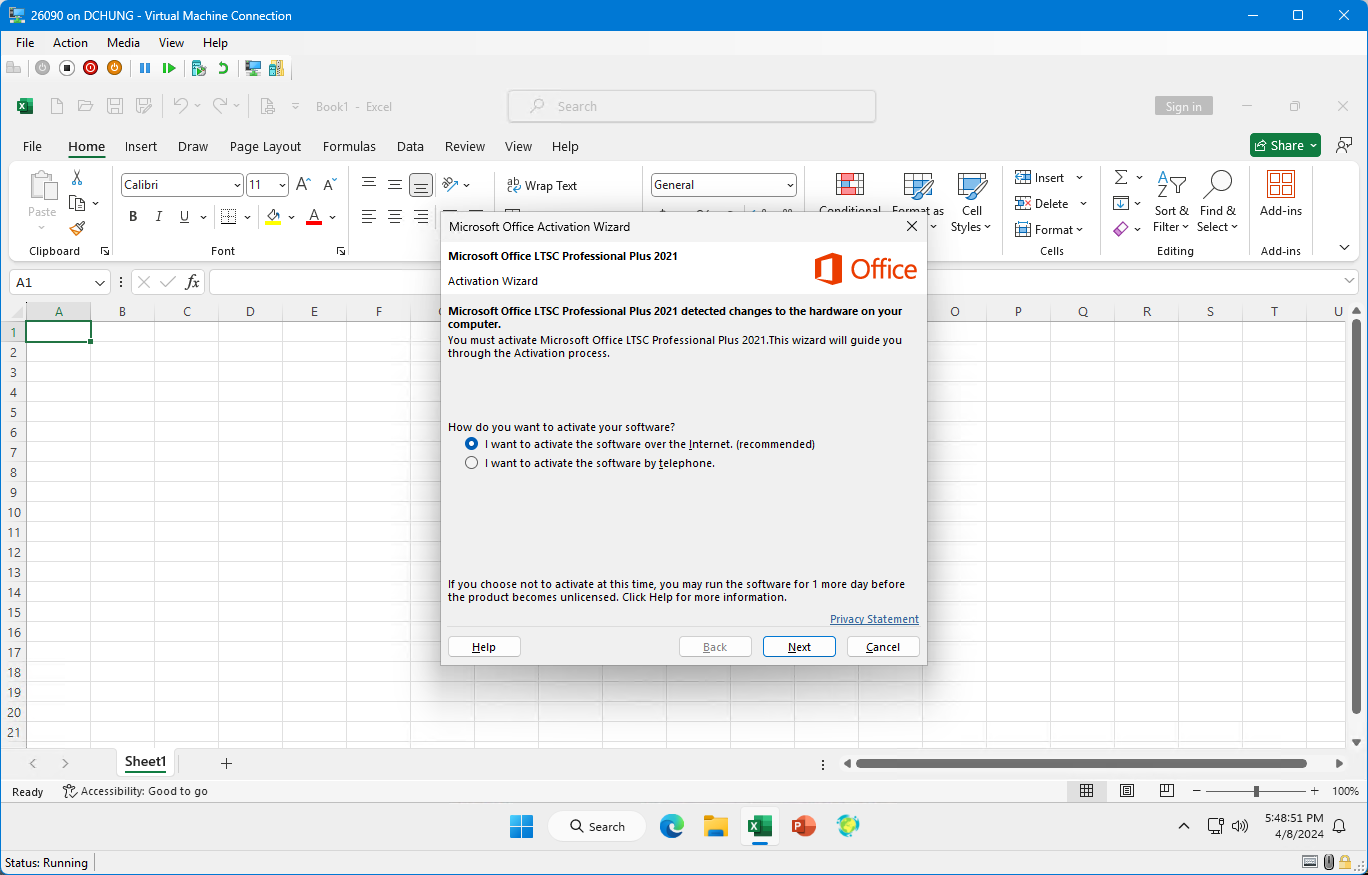Click the red Font Color swatch

314,217
